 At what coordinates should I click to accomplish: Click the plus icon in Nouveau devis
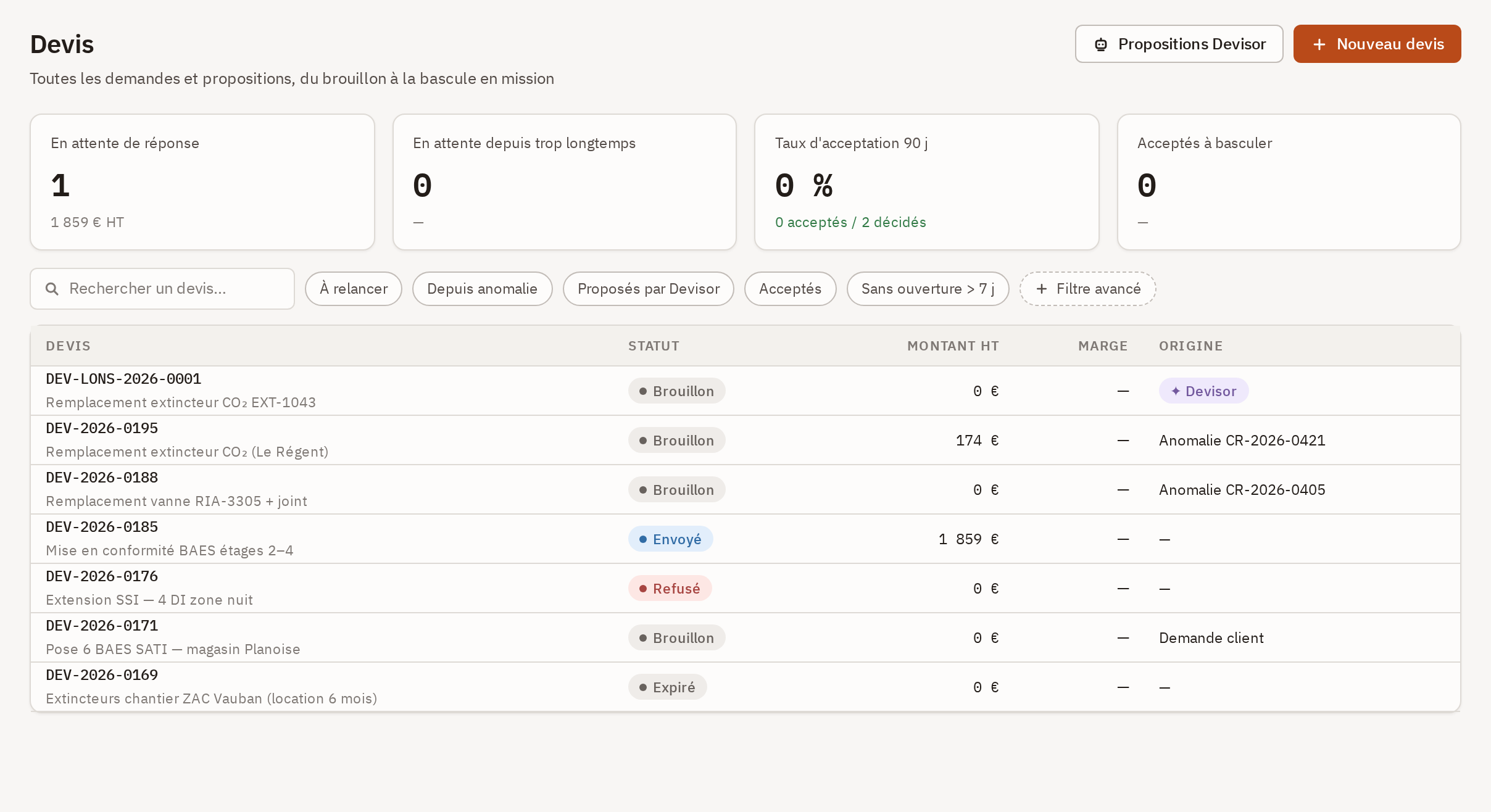coord(1319,44)
